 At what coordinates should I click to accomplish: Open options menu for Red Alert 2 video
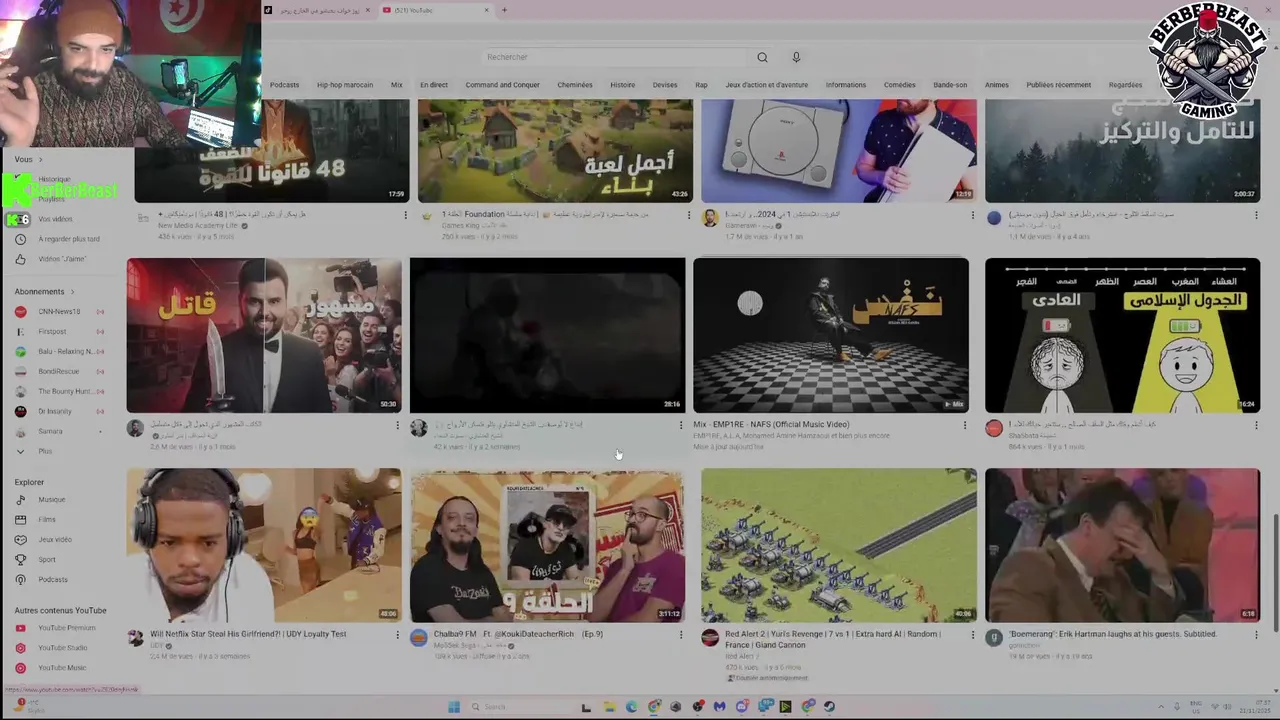972,634
